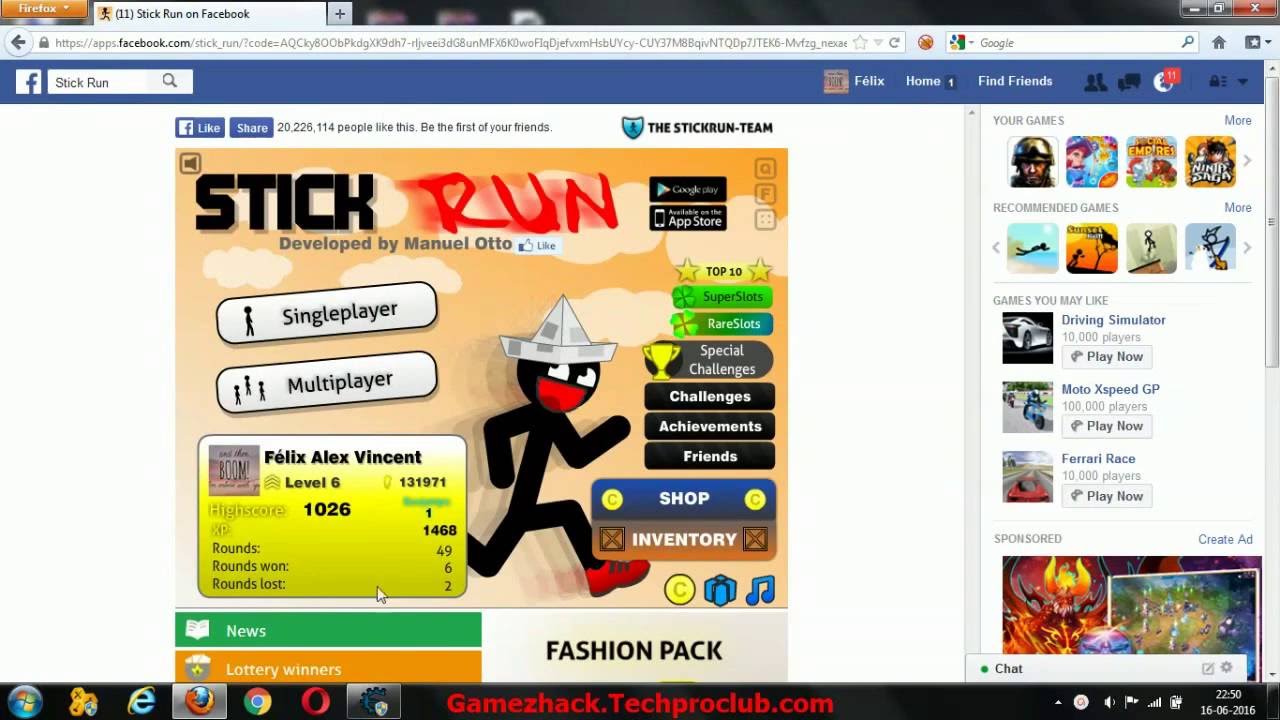Image resolution: width=1280 pixels, height=720 pixels.
Task: Click the Facebook search box
Action: click(100, 82)
